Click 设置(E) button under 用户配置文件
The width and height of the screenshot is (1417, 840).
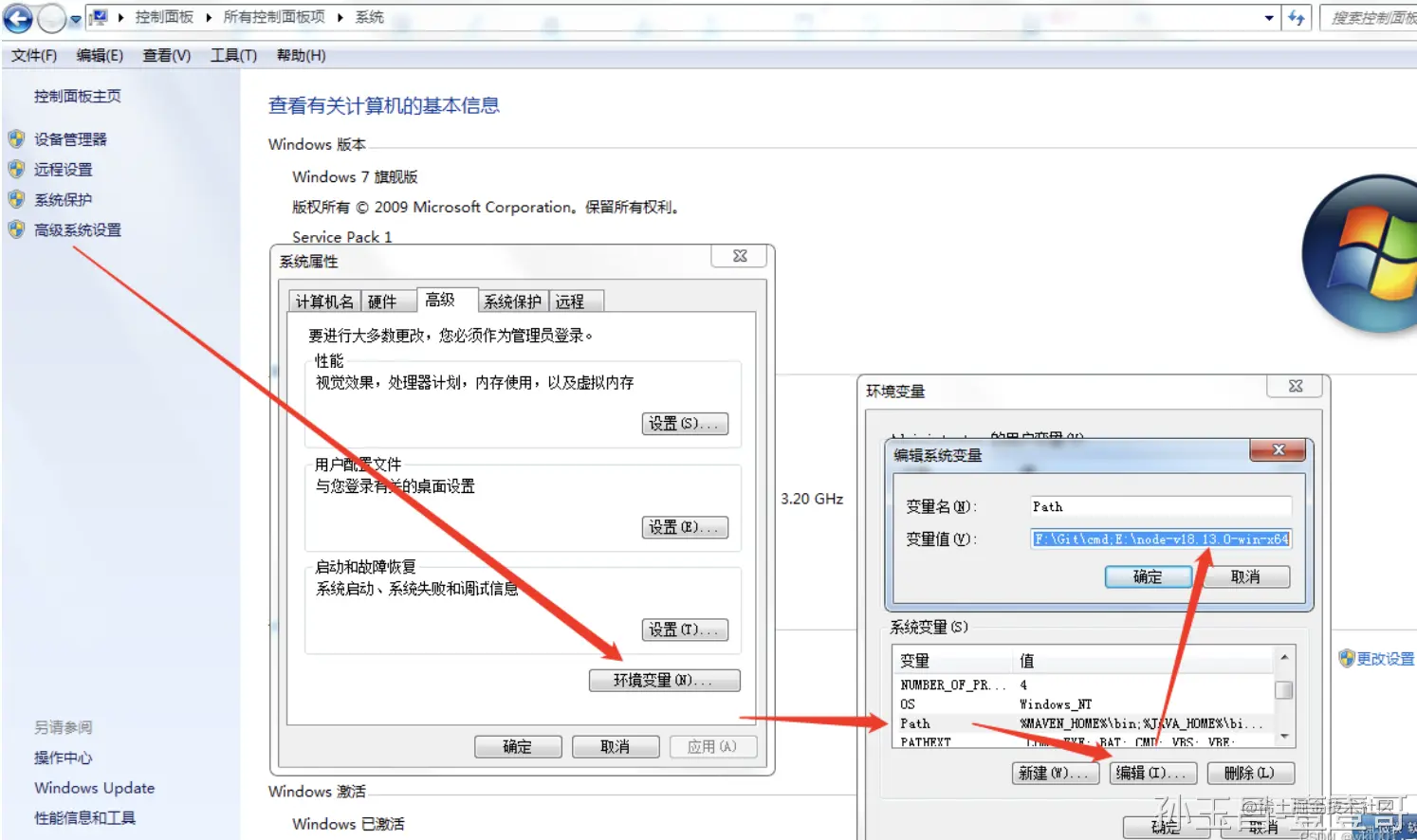point(685,527)
